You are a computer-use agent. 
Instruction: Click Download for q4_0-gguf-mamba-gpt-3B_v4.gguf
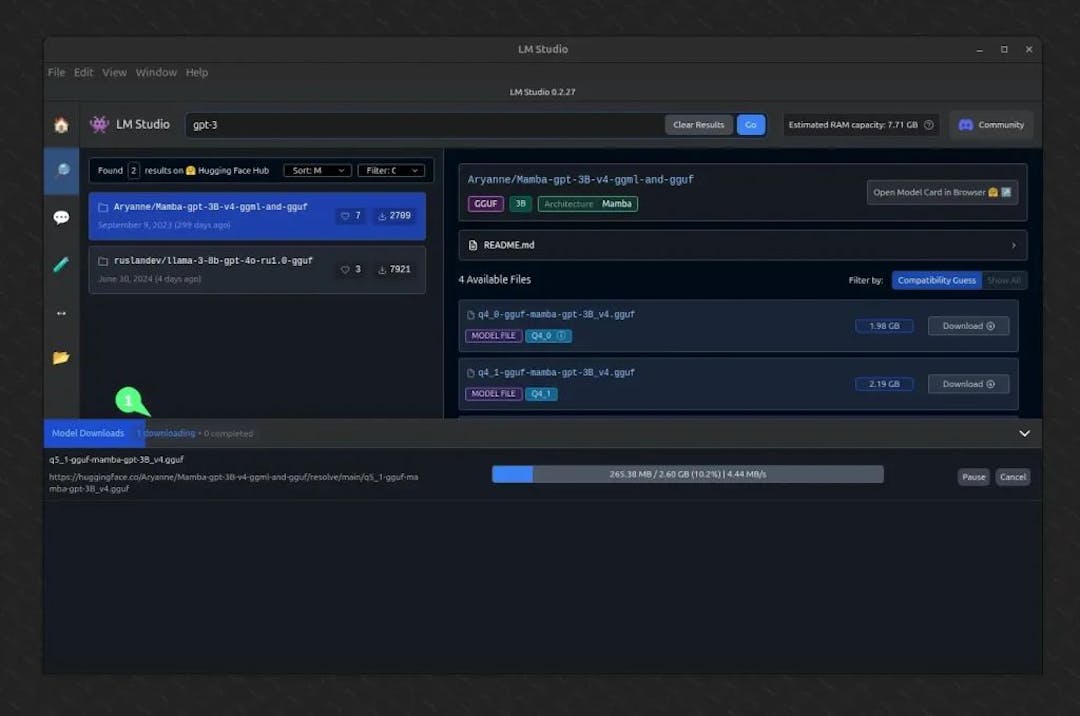click(x=967, y=325)
